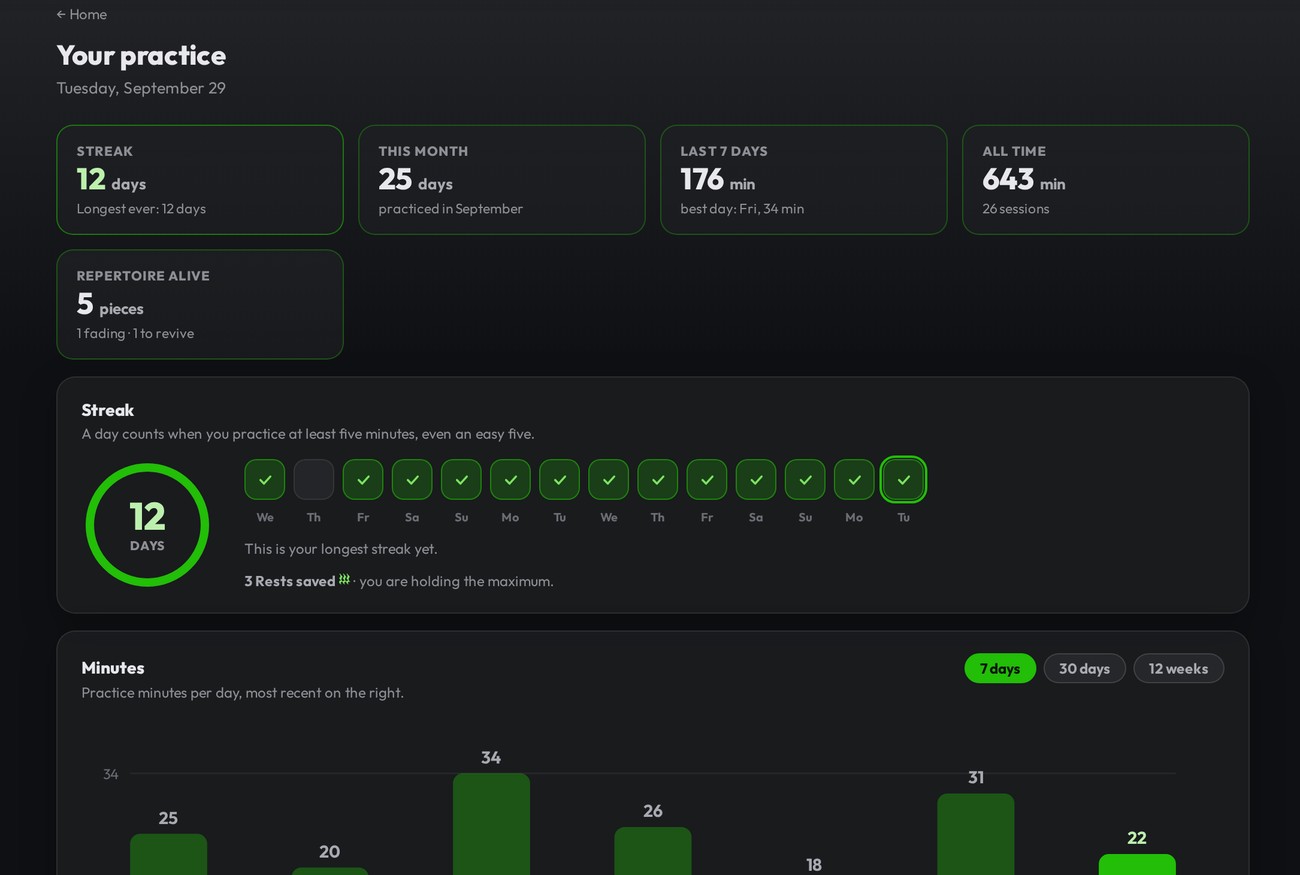The image size is (1300, 875).
Task: Select the 7 days range tab
Action: click(1000, 668)
